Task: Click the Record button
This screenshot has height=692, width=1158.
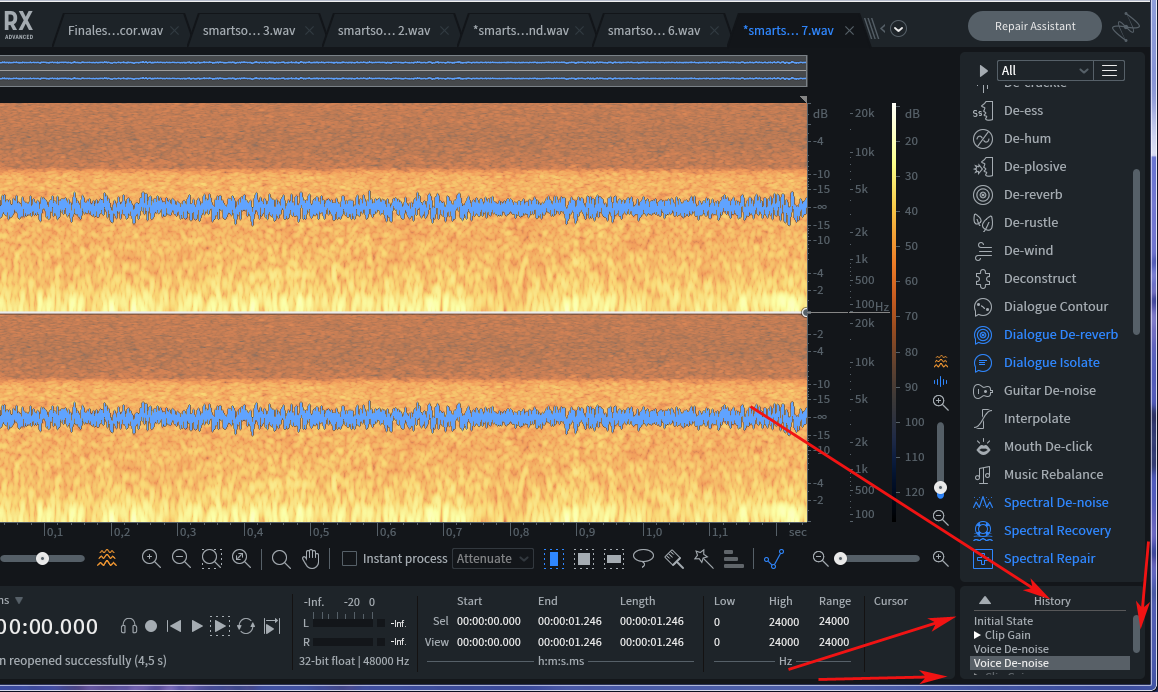Action: tap(151, 626)
